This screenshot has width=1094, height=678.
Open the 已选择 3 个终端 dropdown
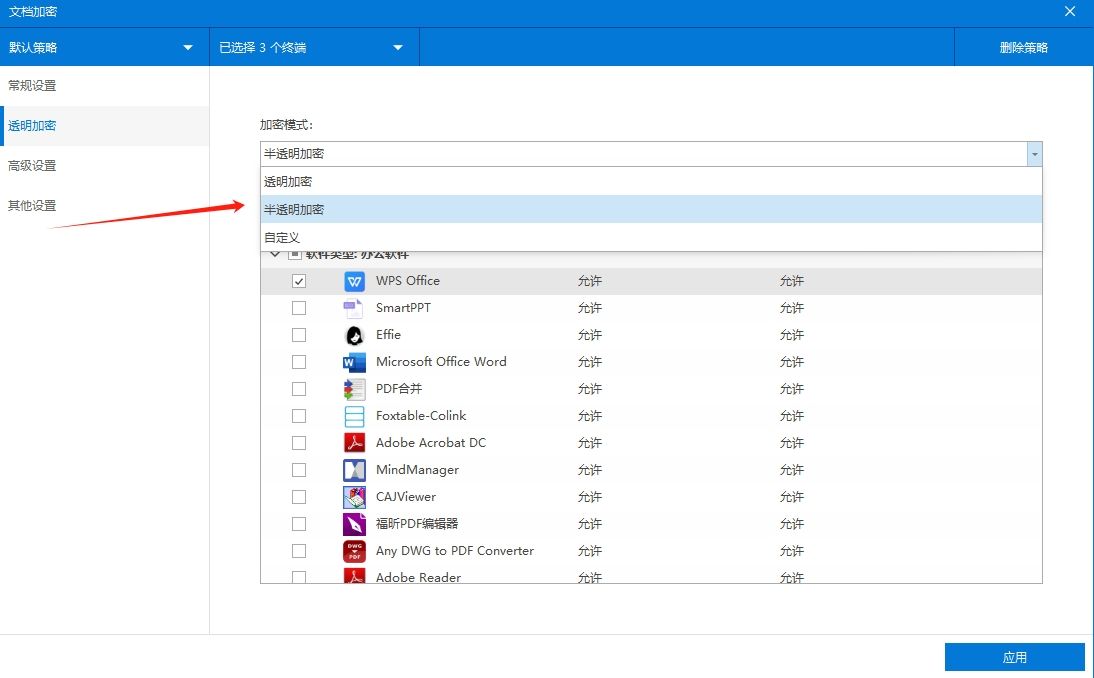point(313,46)
